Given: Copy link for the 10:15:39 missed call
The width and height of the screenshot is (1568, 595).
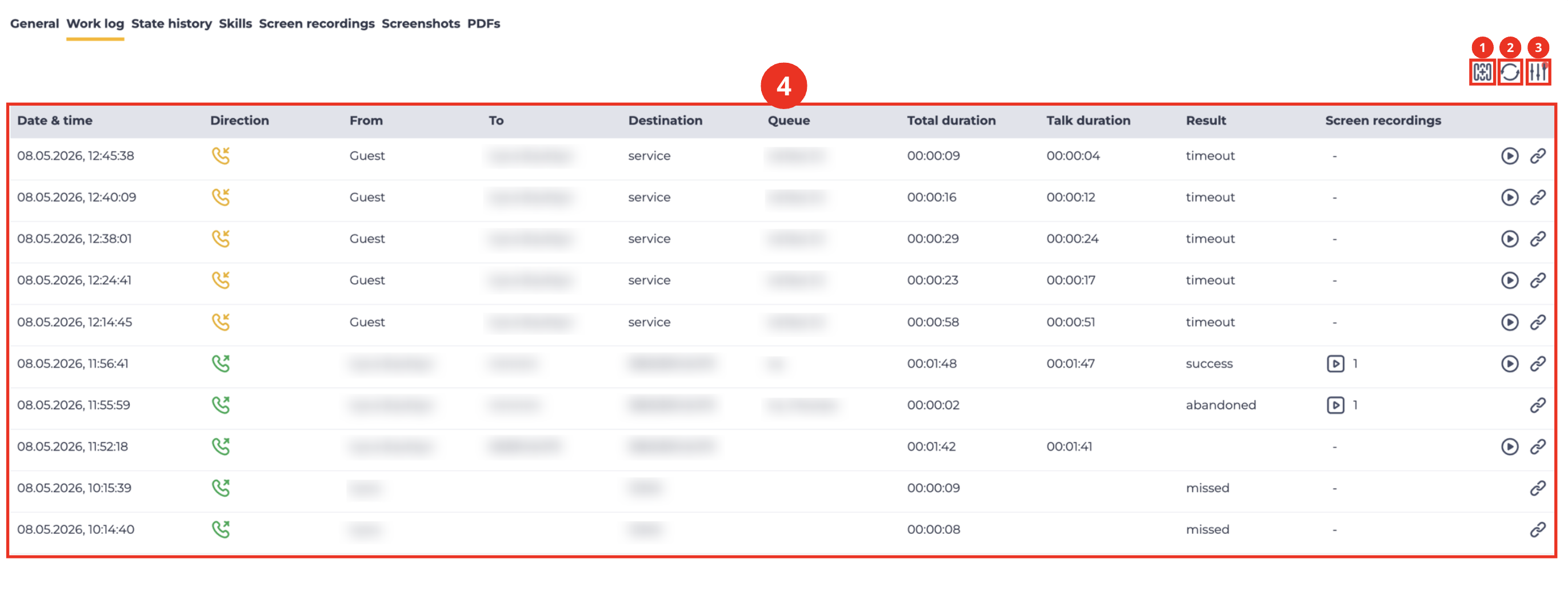Looking at the screenshot, I should (x=1538, y=488).
